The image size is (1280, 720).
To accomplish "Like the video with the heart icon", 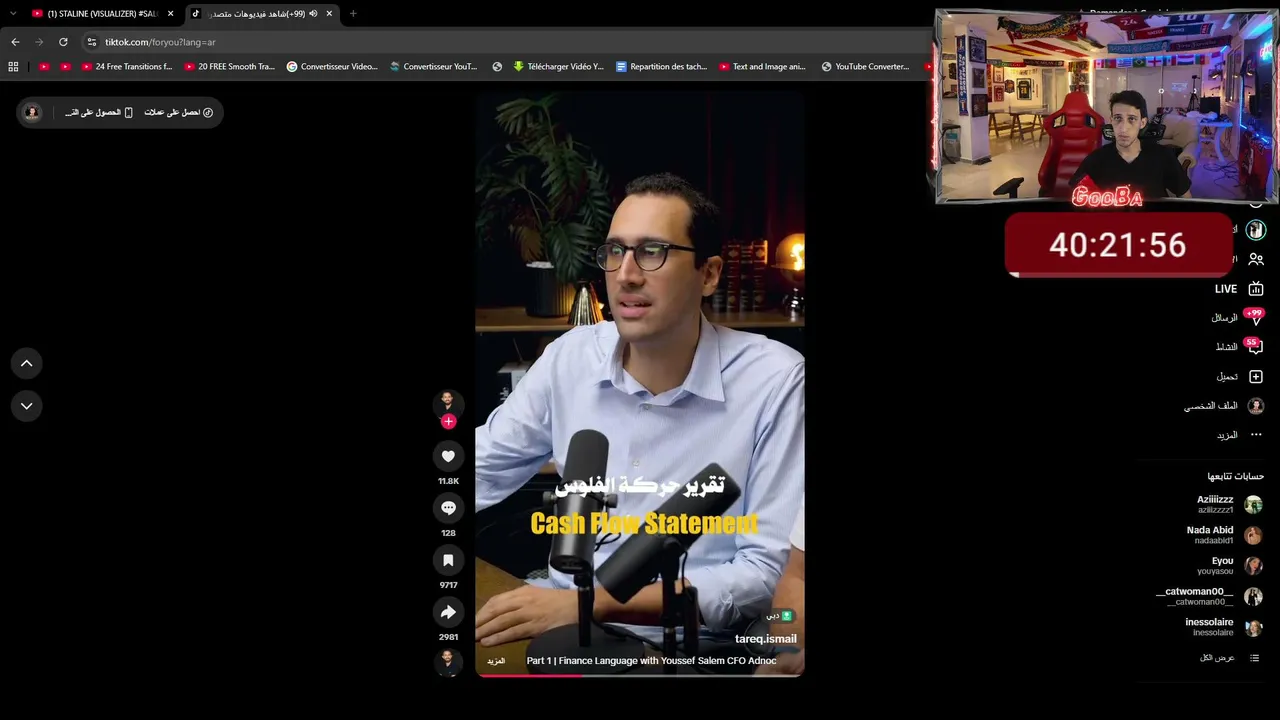I will click(448, 456).
